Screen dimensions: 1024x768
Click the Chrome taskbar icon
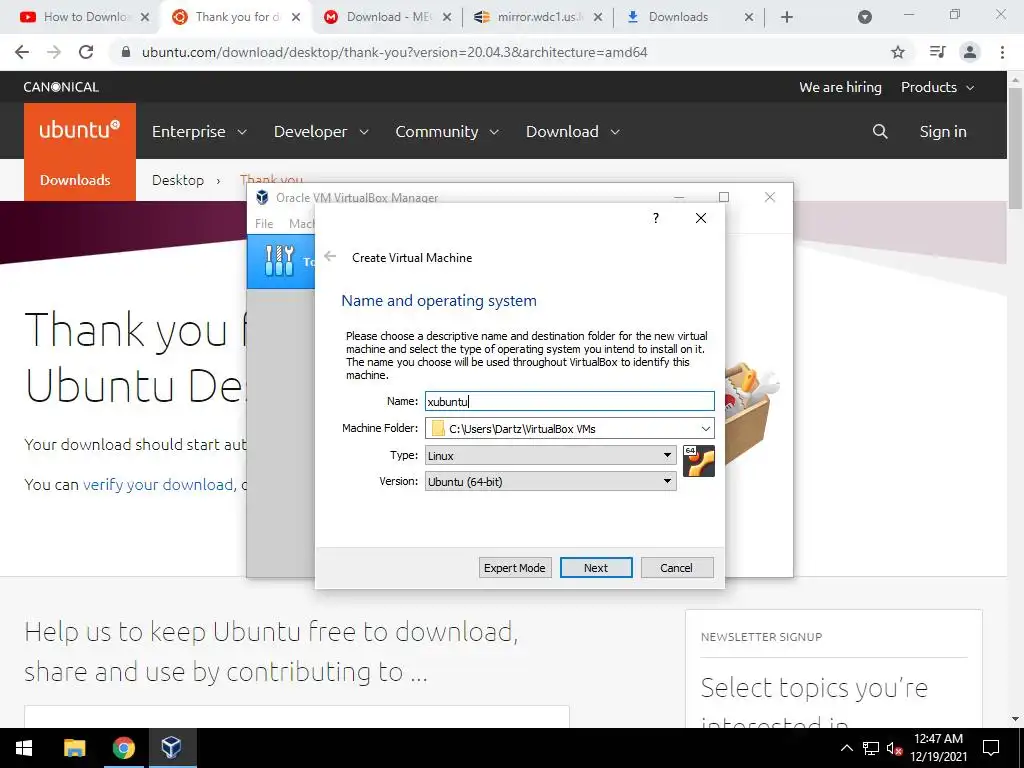123,748
